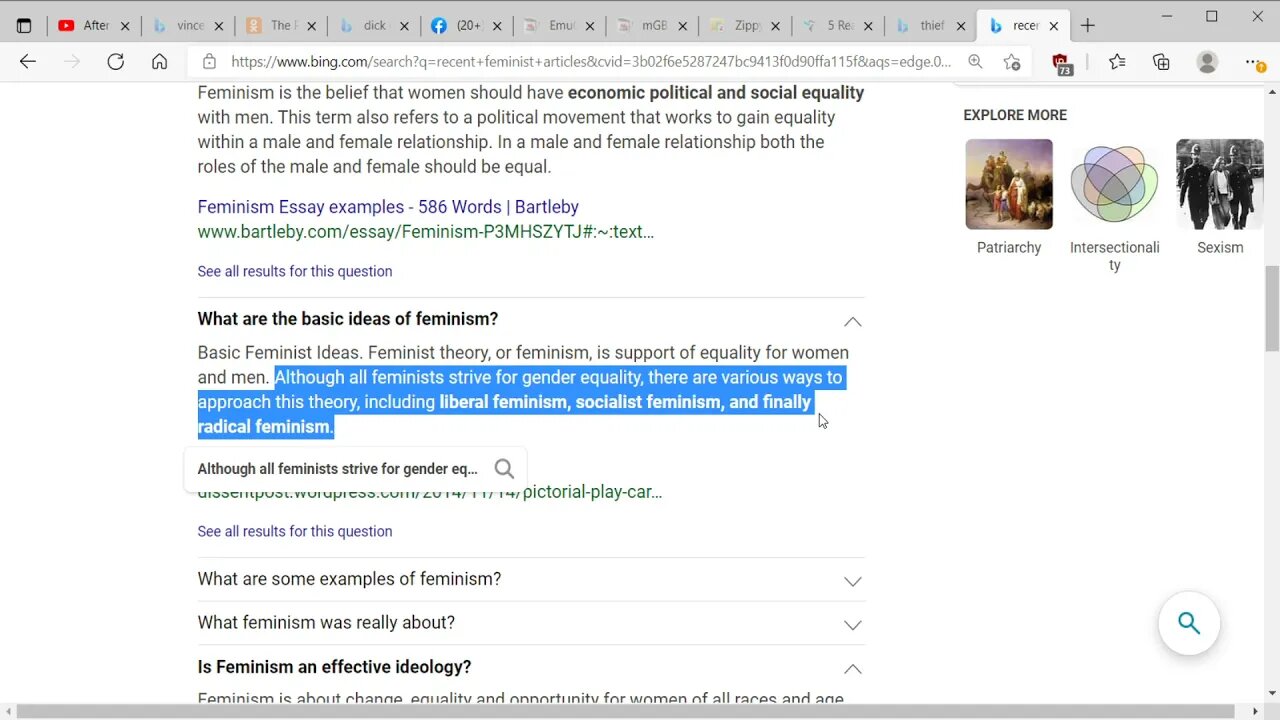This screenshot has width=1280, height=720.
Task: Close the active 'recent' Bing tab
Action: point(1053,26)
